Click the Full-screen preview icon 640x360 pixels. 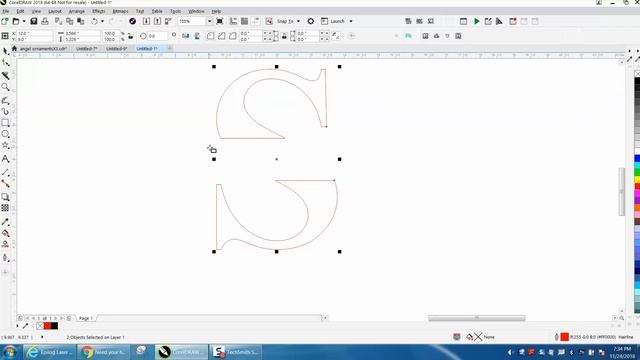220,21
